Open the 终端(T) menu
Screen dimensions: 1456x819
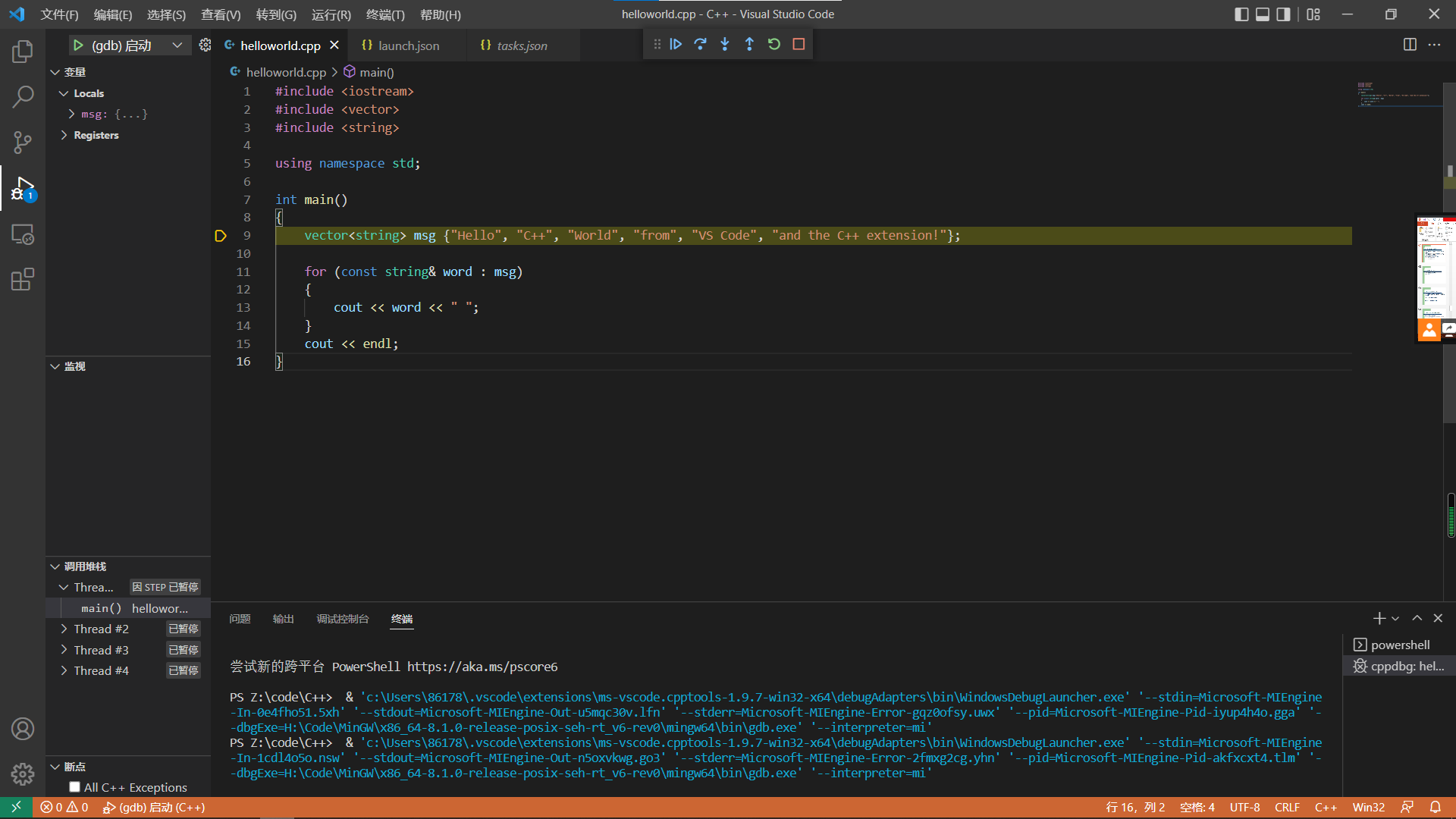tap(385, 14)
